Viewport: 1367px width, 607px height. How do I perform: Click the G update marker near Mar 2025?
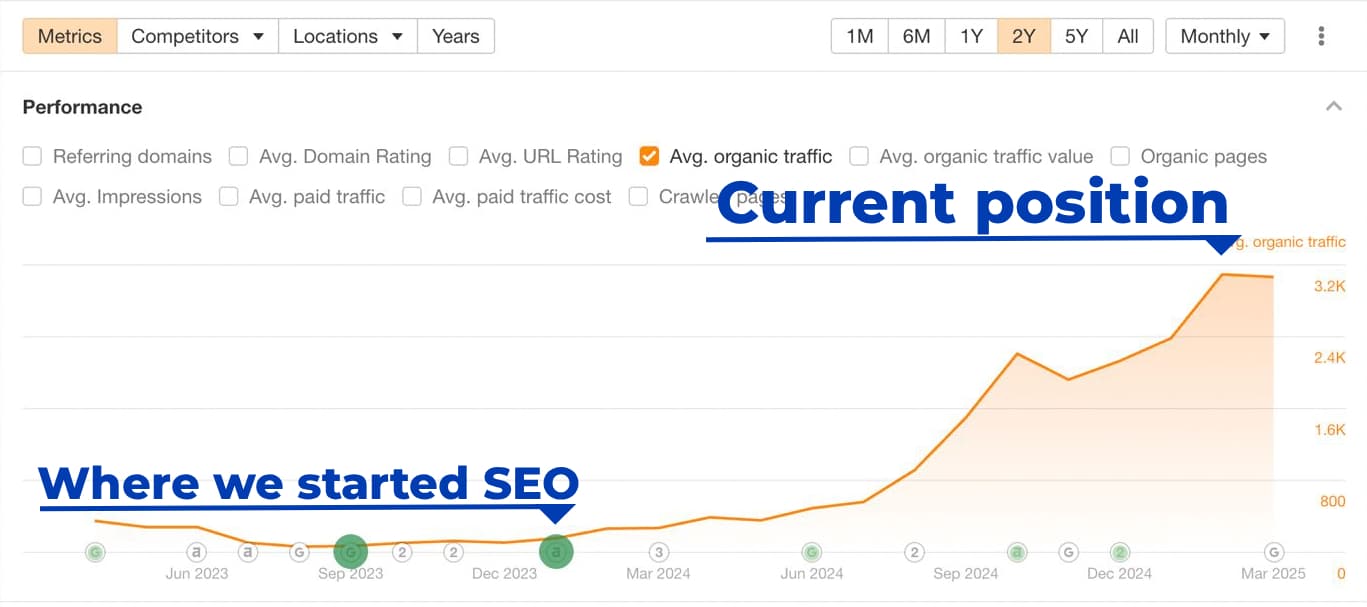click(1274, 551)
